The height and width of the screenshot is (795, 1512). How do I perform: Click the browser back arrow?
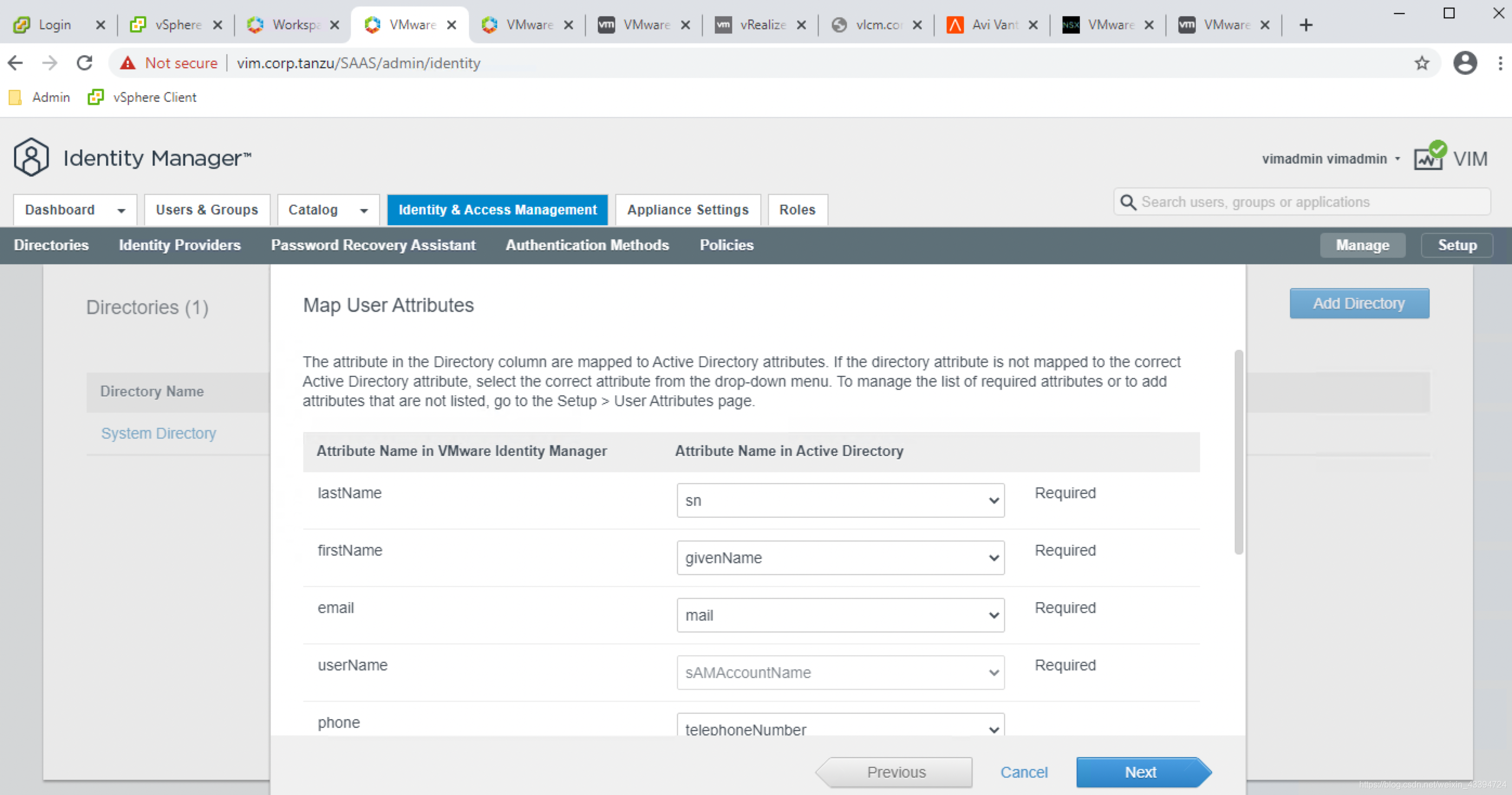click(16, 63)
